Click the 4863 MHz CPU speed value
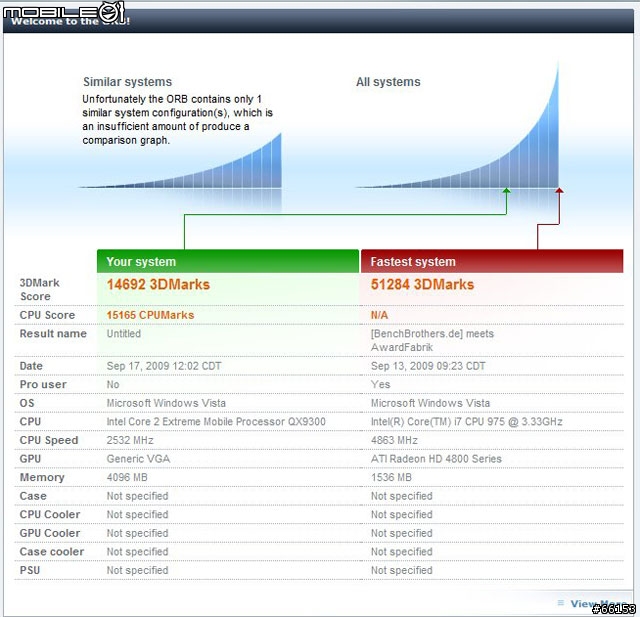The width and height of the screenshot is (640, 617). (394, 440)
